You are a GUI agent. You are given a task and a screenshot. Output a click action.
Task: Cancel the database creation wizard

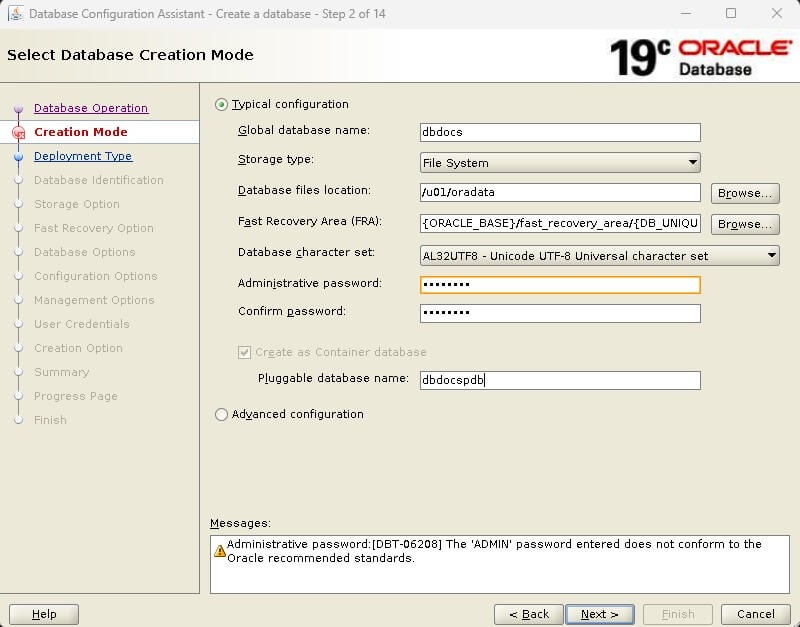[x=756, y=614]
